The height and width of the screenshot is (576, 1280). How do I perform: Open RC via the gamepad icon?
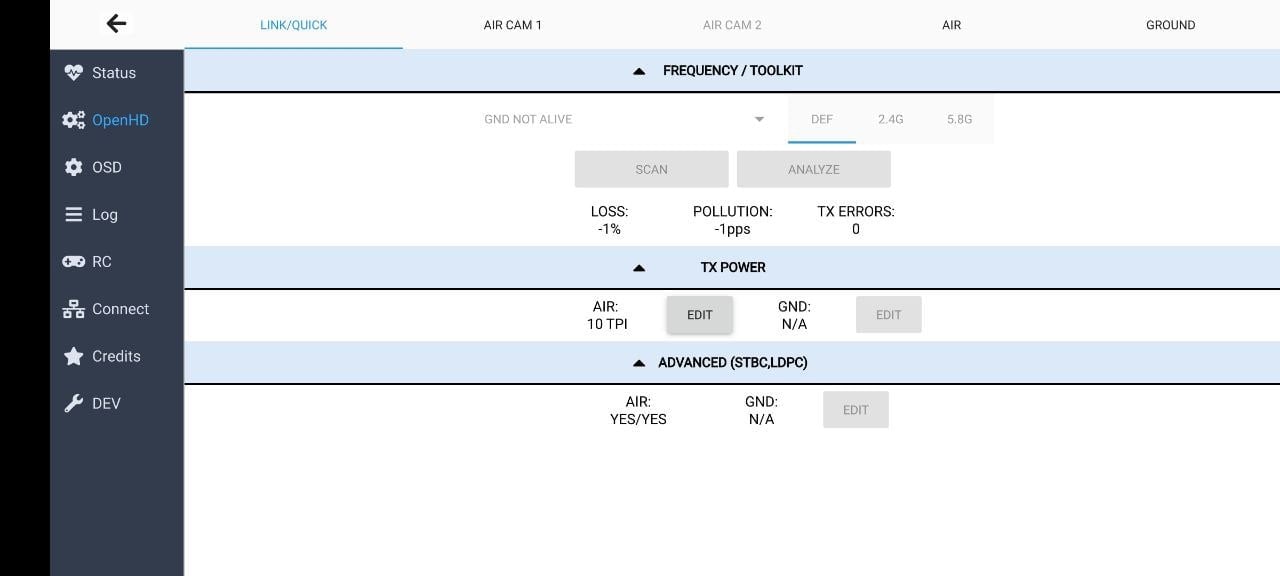click(x=73, y=262)
